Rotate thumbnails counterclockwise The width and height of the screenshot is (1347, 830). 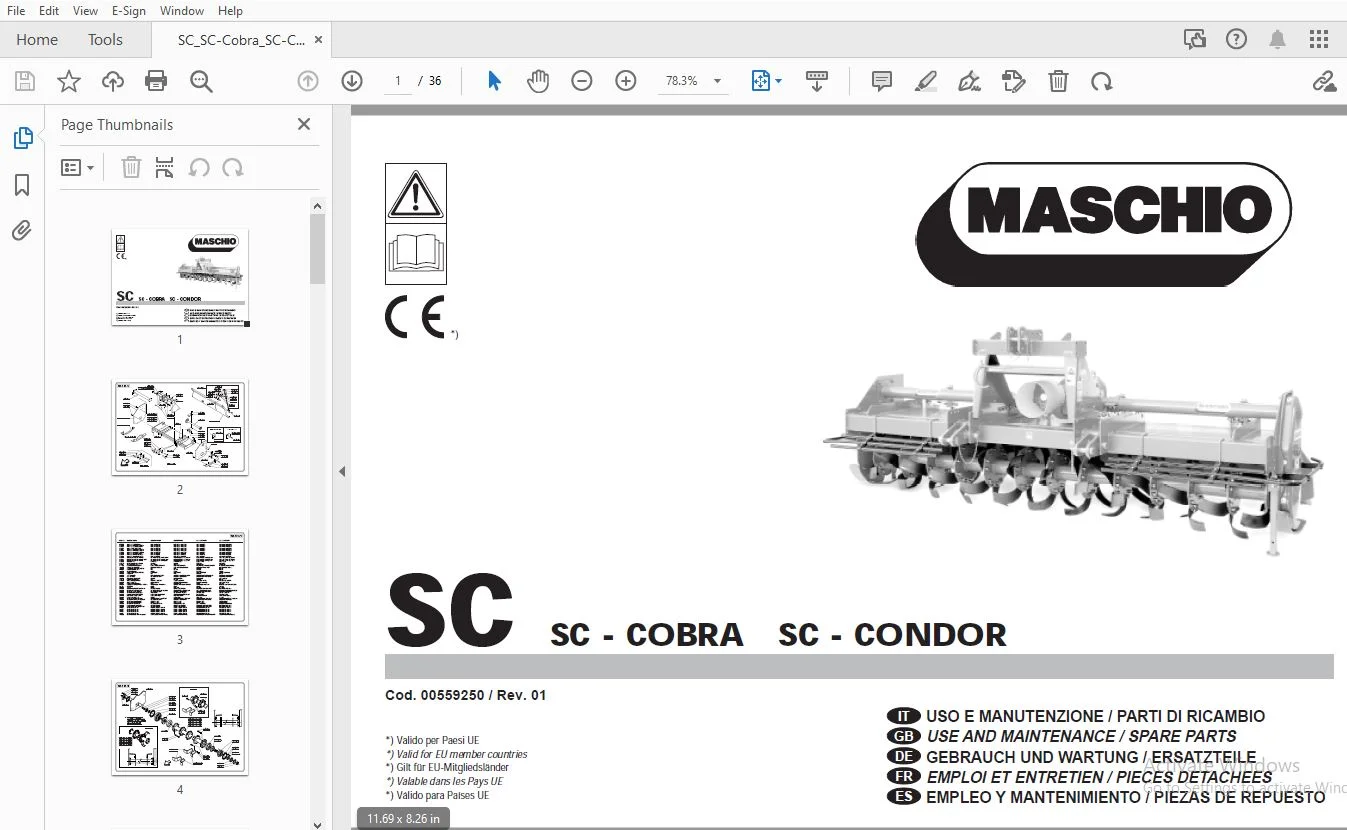coord(199,168)
